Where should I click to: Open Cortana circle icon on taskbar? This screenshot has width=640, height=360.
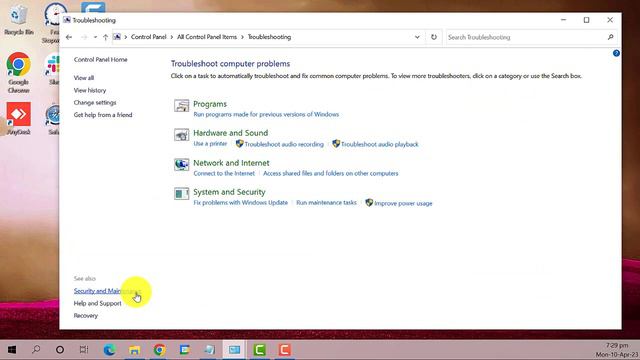pyautogui.click(x=60, y=350)
